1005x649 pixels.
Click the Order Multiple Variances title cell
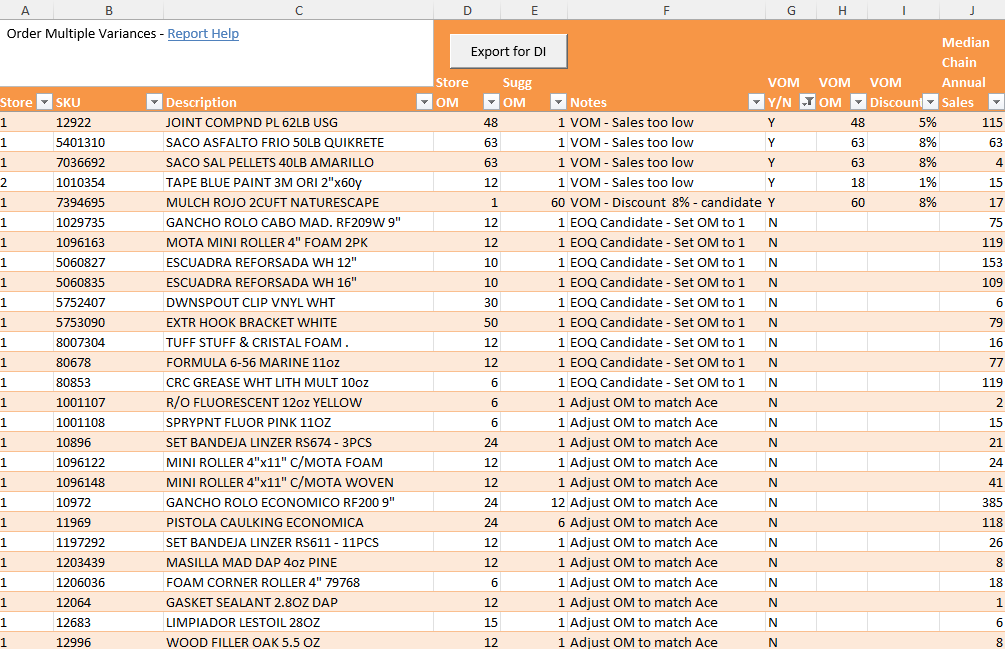pos(217,53)
